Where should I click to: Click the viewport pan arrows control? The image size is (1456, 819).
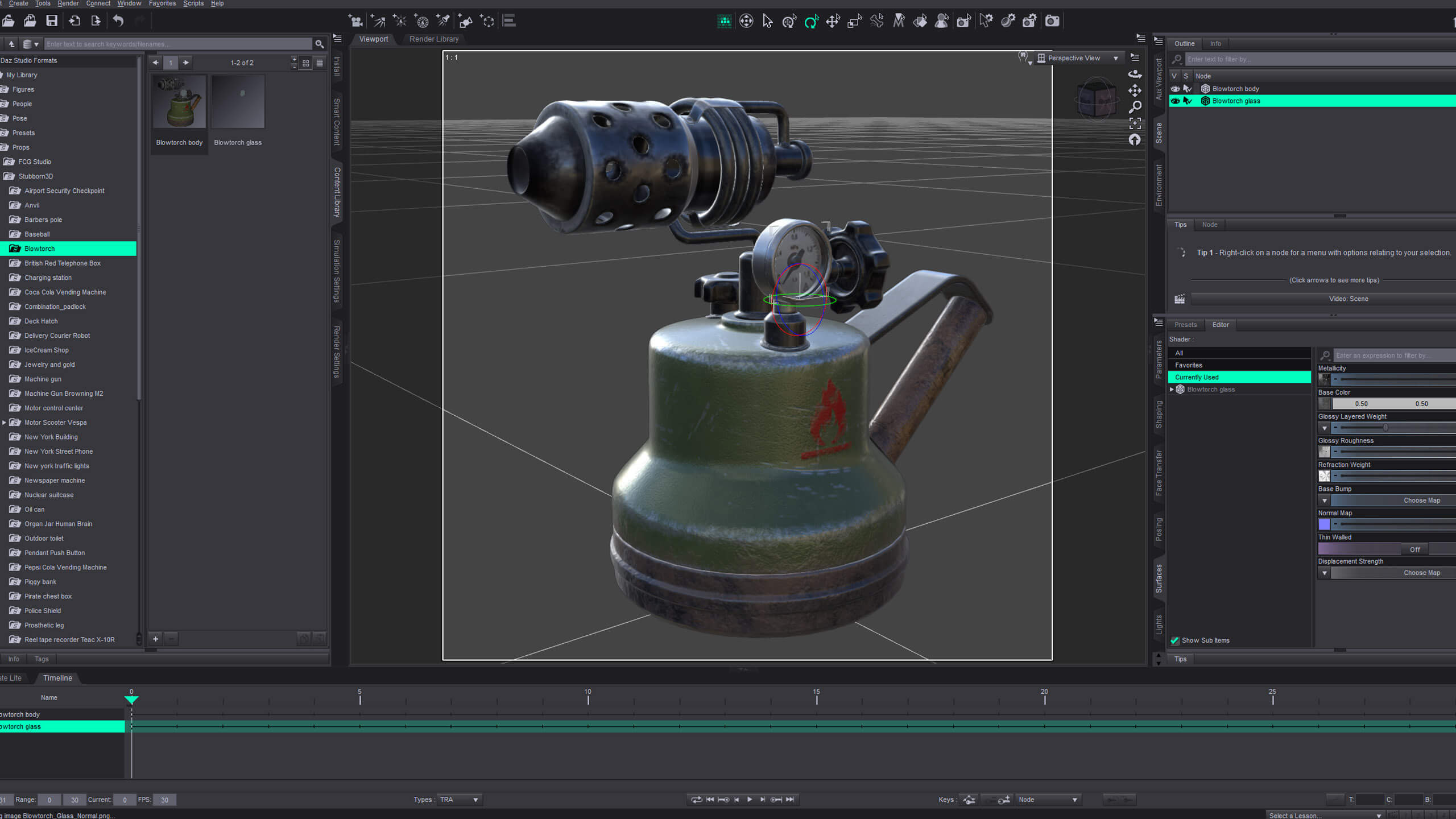pyautogui.click(x=1135, y=90)
